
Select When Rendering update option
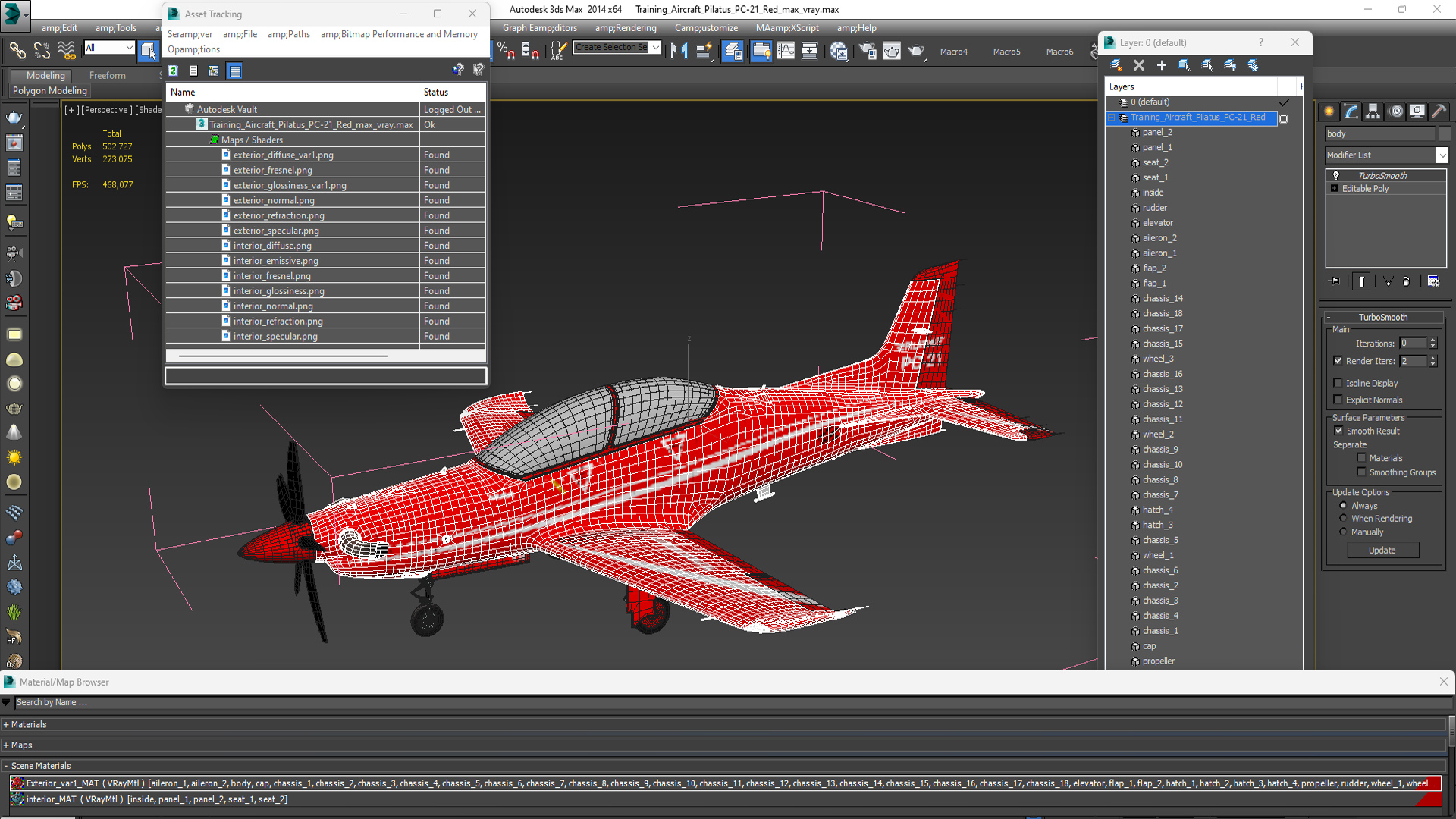point(1343,519)
